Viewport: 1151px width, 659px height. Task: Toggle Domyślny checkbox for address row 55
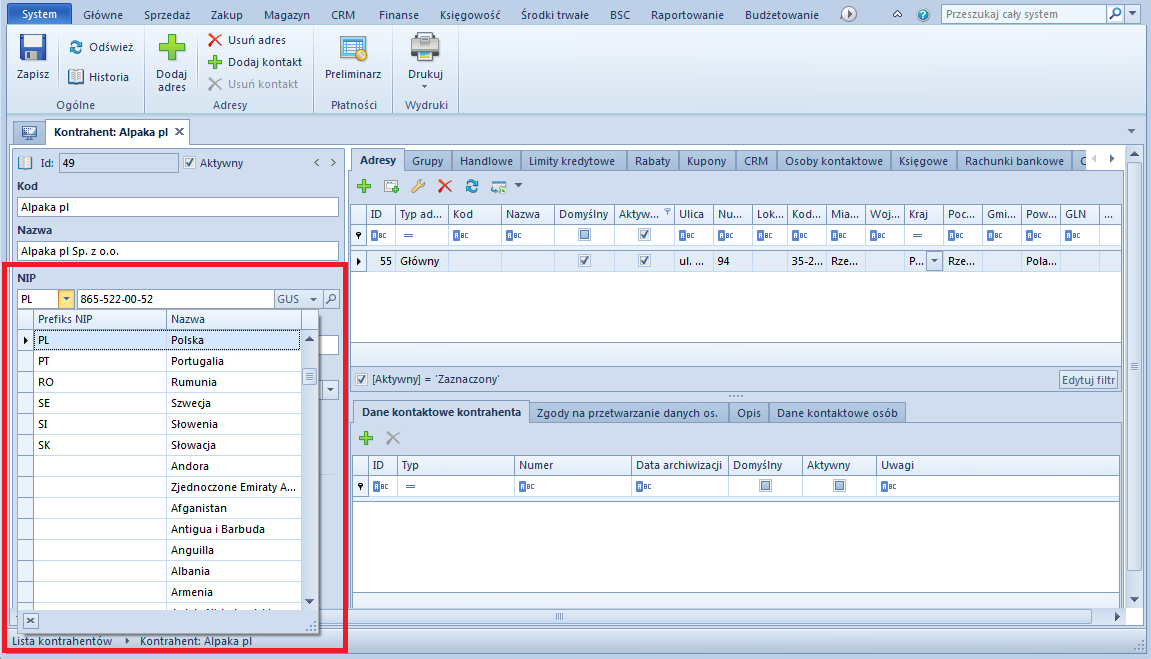[x=584, y=261]
